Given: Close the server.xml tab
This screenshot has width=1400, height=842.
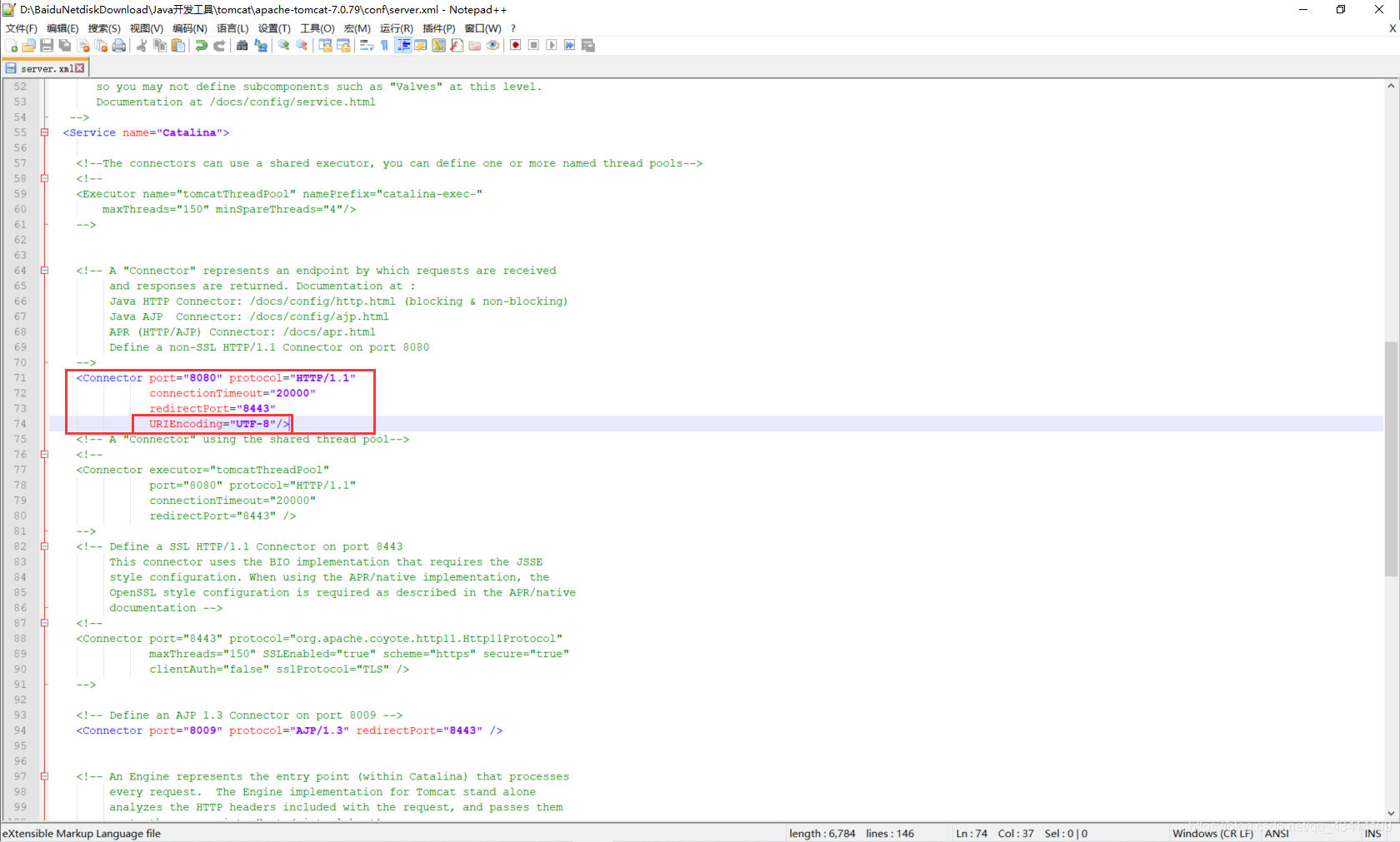Looking at the screenshot, I should pos(80,68).
